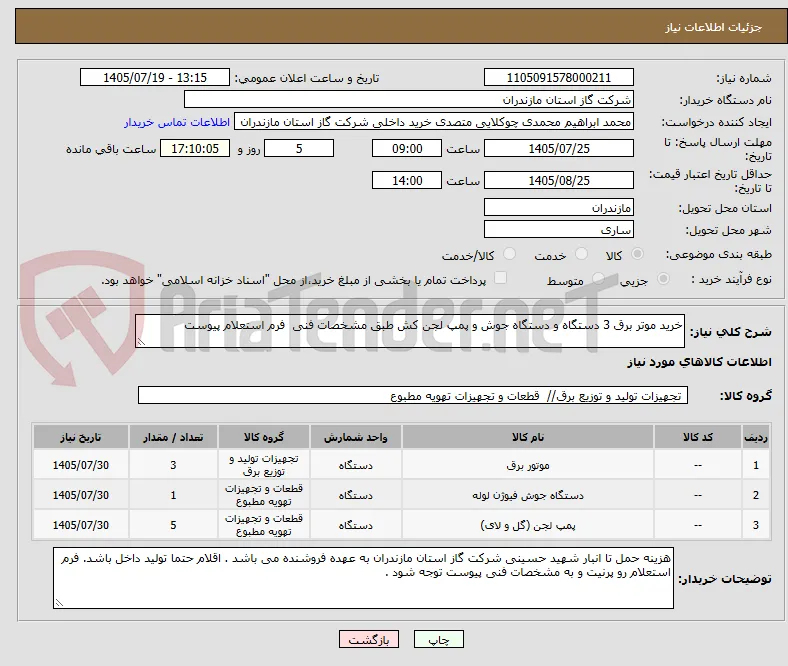
Task: Click the کد کالا column header
Action: pyautogui.click(x=698, y=437)
